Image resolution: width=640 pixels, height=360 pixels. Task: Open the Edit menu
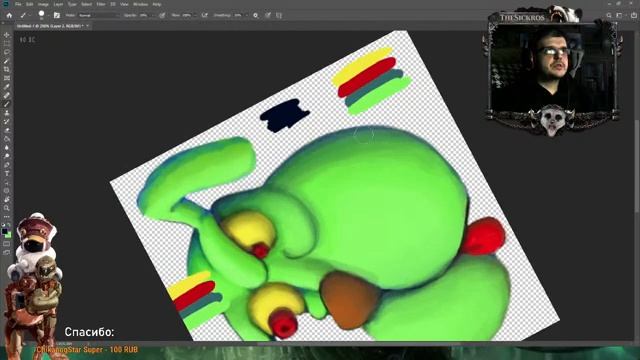click(29, 4)
